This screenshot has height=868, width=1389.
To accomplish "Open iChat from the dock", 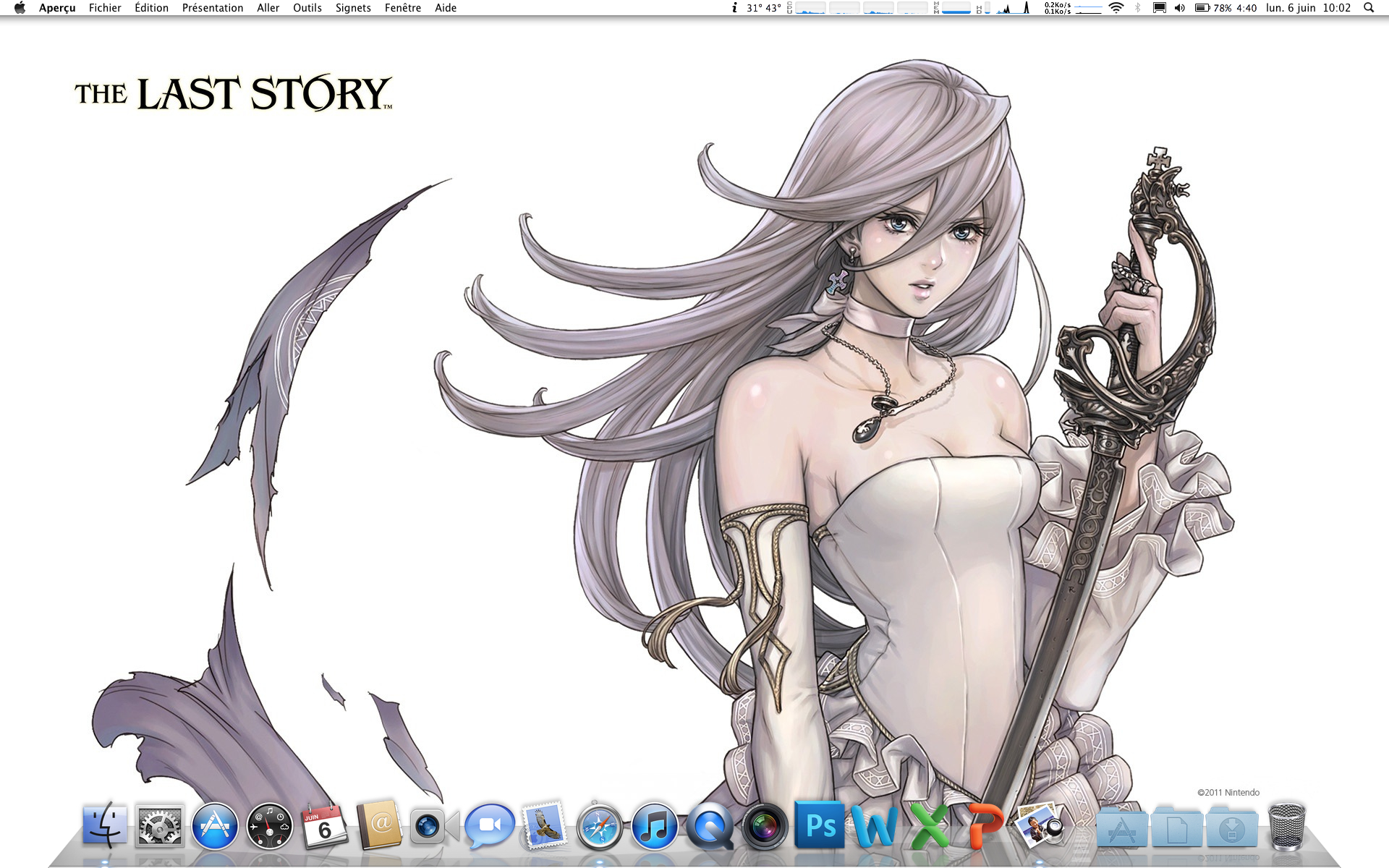I will 489,825.
